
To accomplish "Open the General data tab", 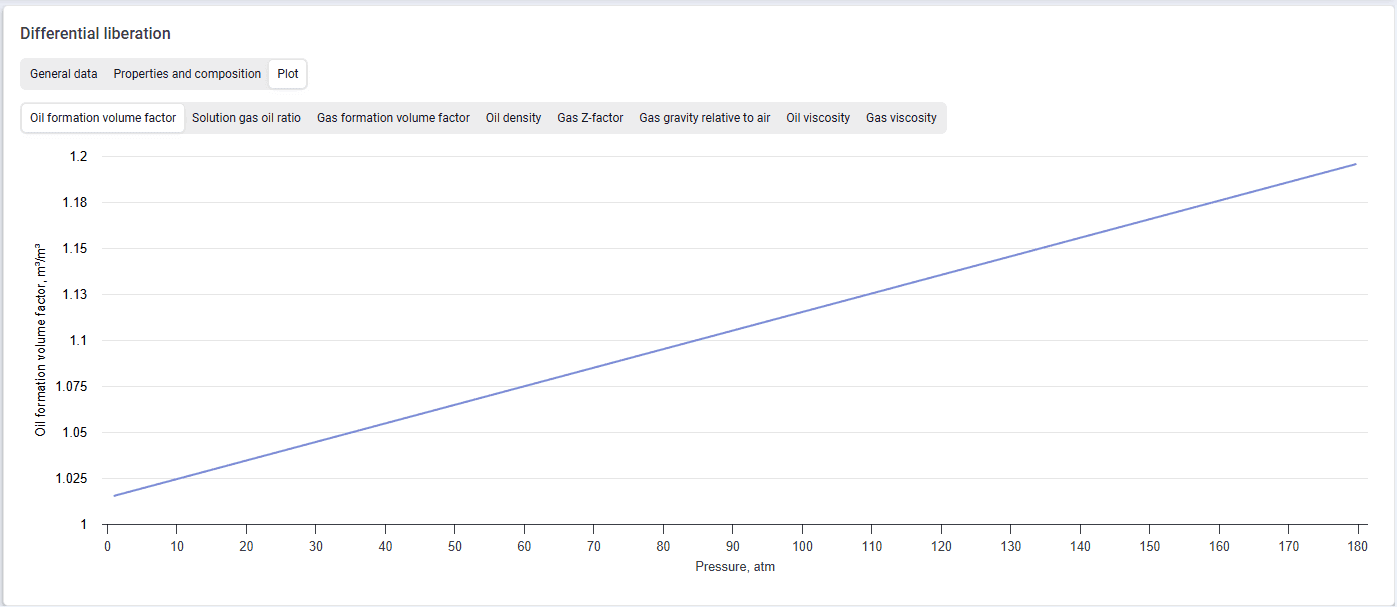I will pyautogui.click(x=64, y=74).
